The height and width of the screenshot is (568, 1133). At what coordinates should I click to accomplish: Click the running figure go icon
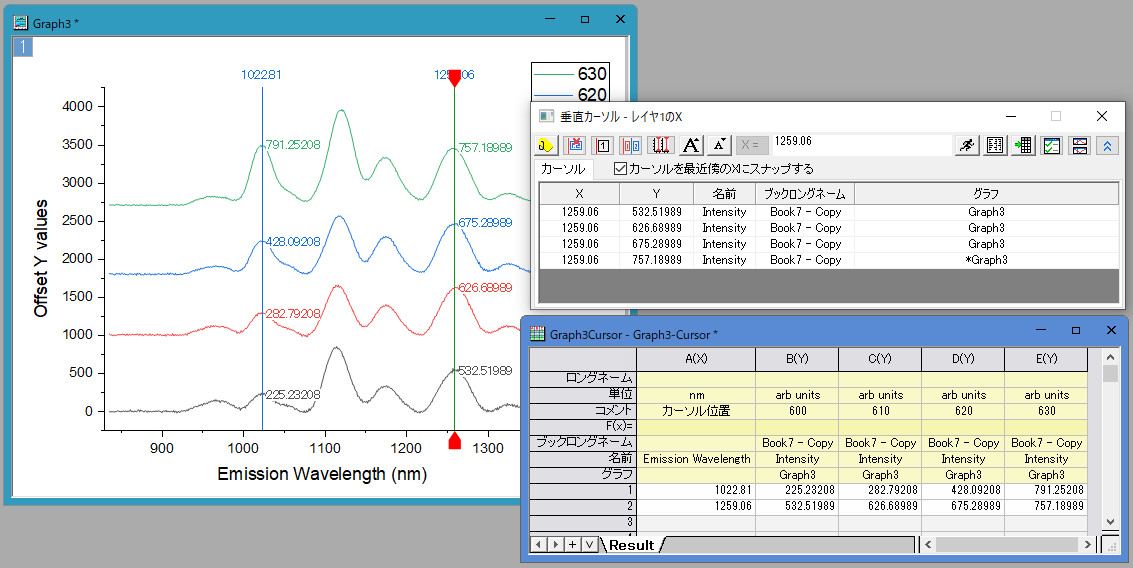tap(966, 146)
